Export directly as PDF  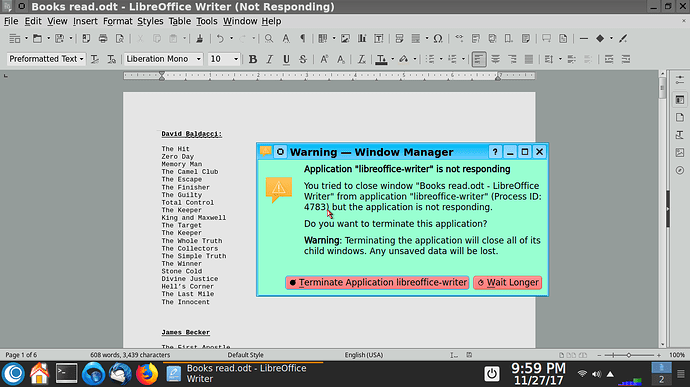(x=86, y=39)
